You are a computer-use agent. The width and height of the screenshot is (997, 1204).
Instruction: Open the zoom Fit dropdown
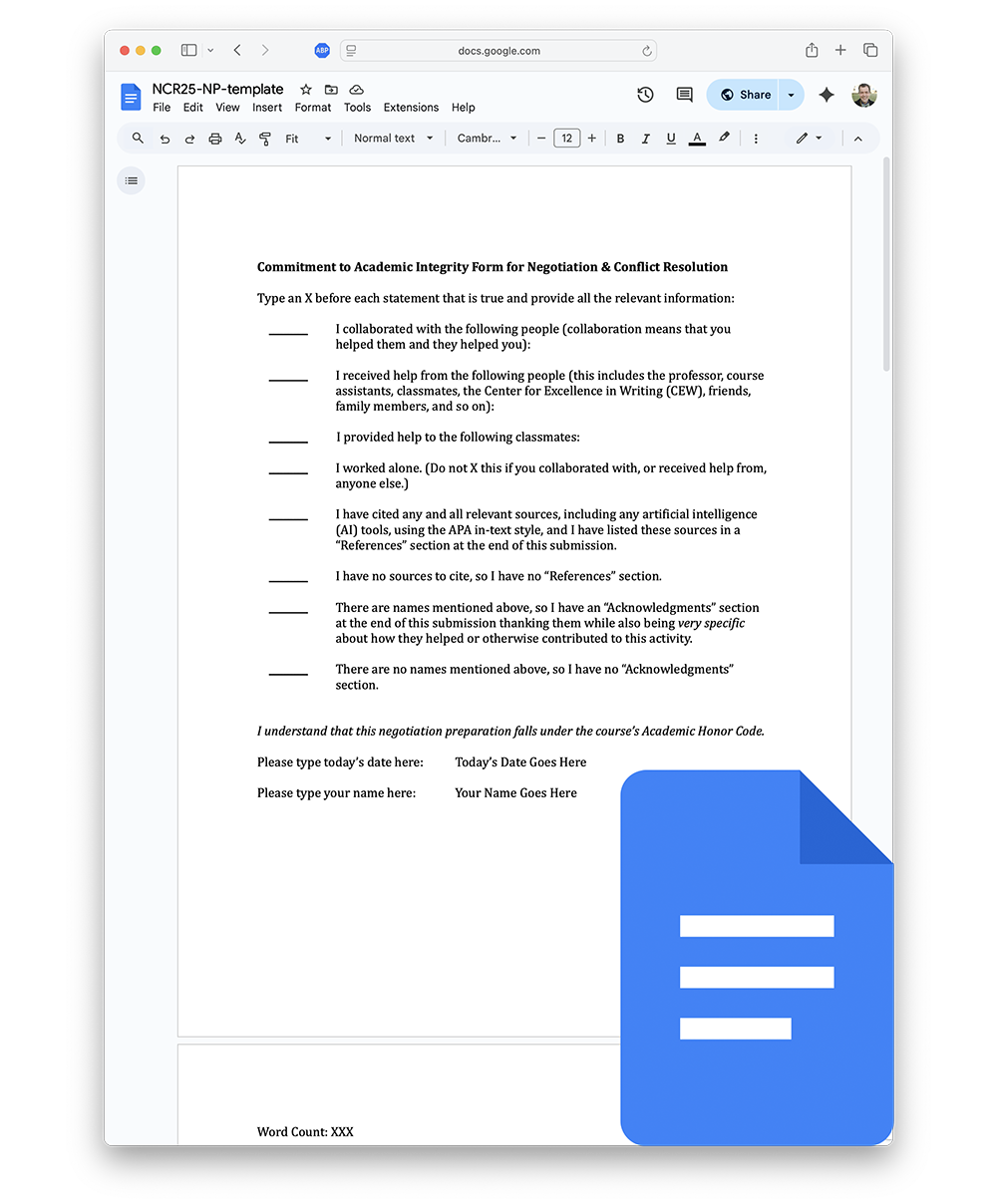[308, 139]
